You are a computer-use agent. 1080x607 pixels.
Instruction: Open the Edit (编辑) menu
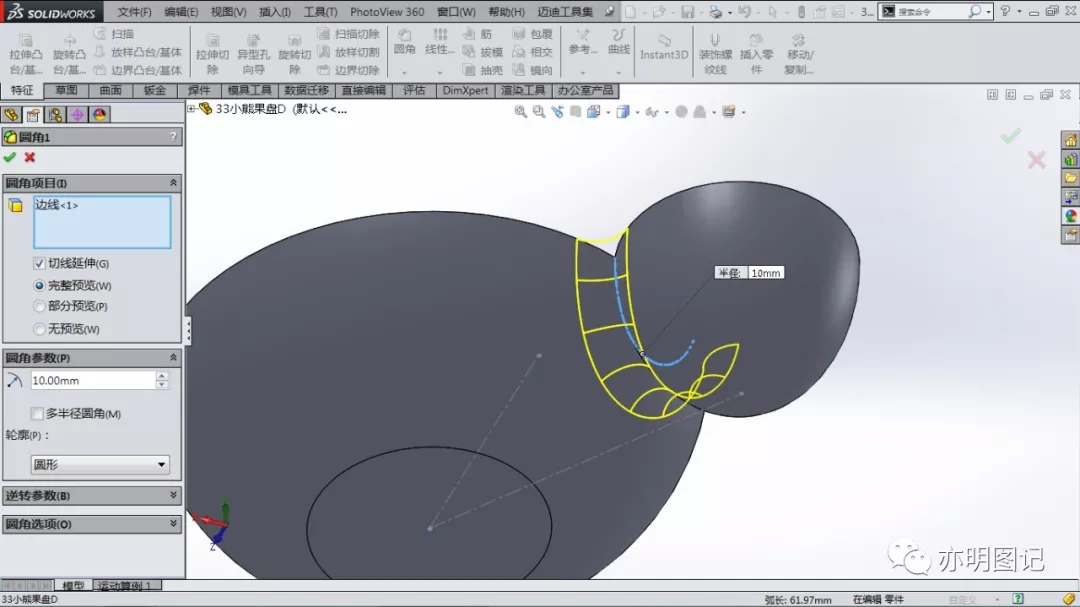[x=181, y=12]
